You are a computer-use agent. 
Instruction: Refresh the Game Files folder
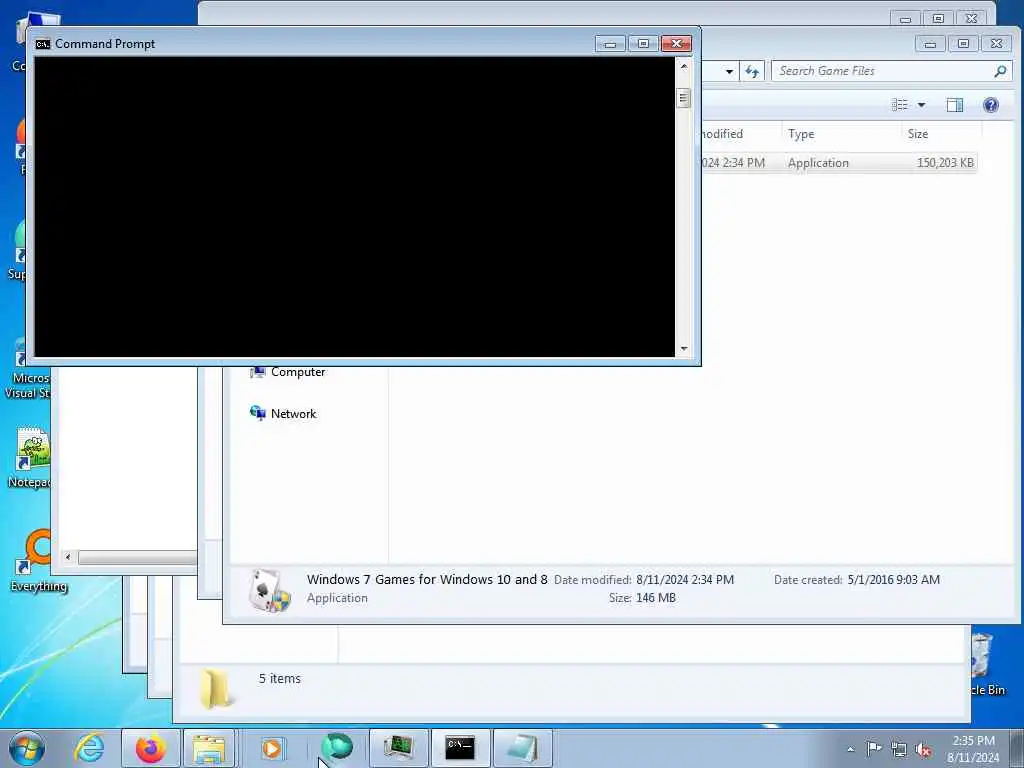pyautogui.click(x=752, y=71)
